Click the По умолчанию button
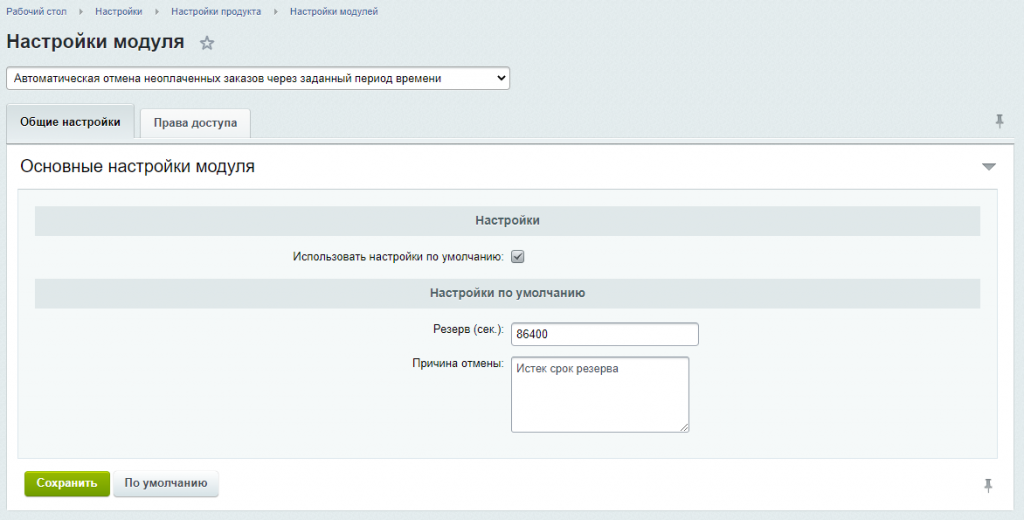This screenshot has height=520, width=1024. coord(166,483)
